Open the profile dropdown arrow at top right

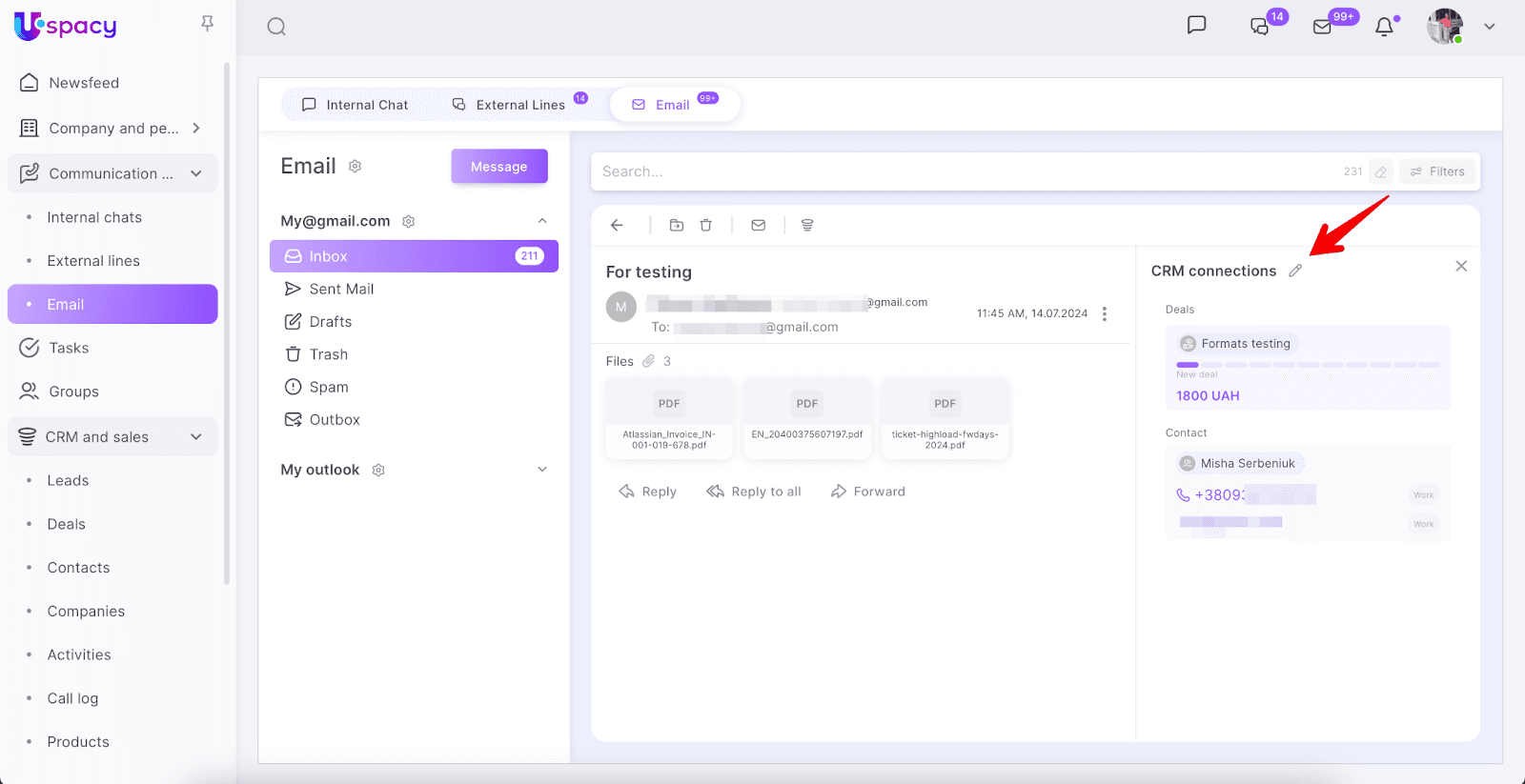coord(1489,27)
